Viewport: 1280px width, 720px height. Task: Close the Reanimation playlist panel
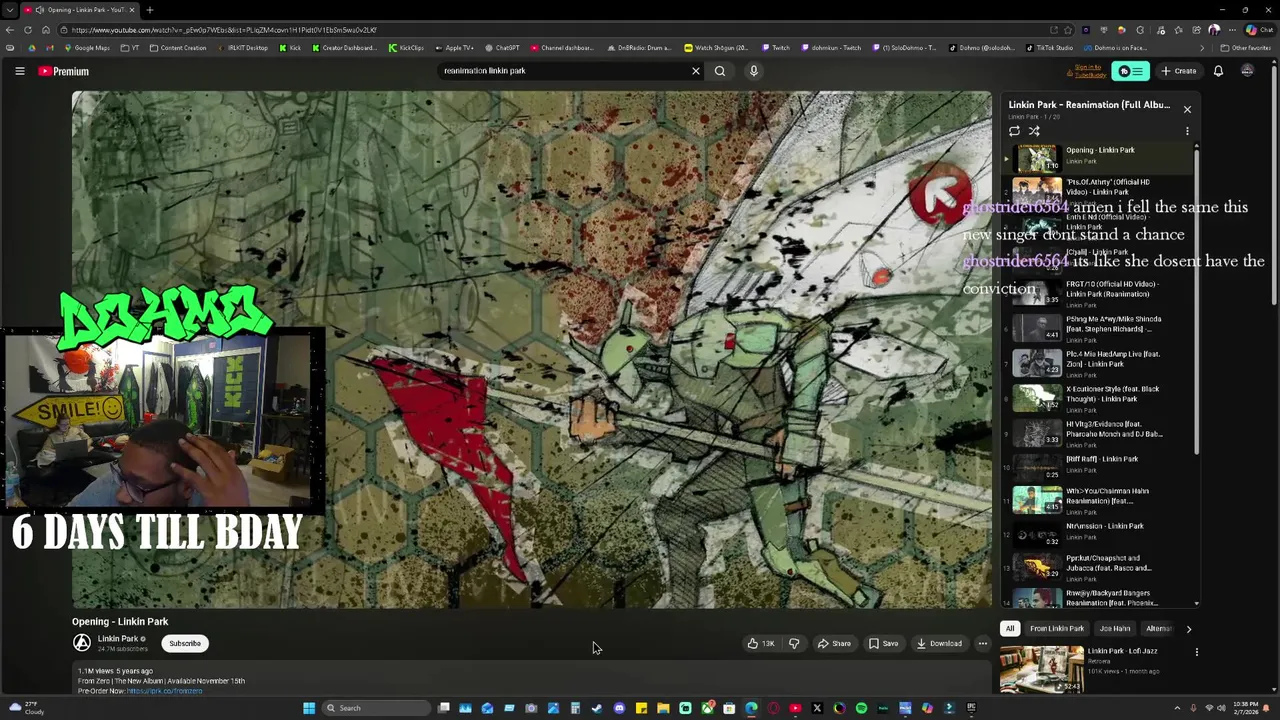1187,109
